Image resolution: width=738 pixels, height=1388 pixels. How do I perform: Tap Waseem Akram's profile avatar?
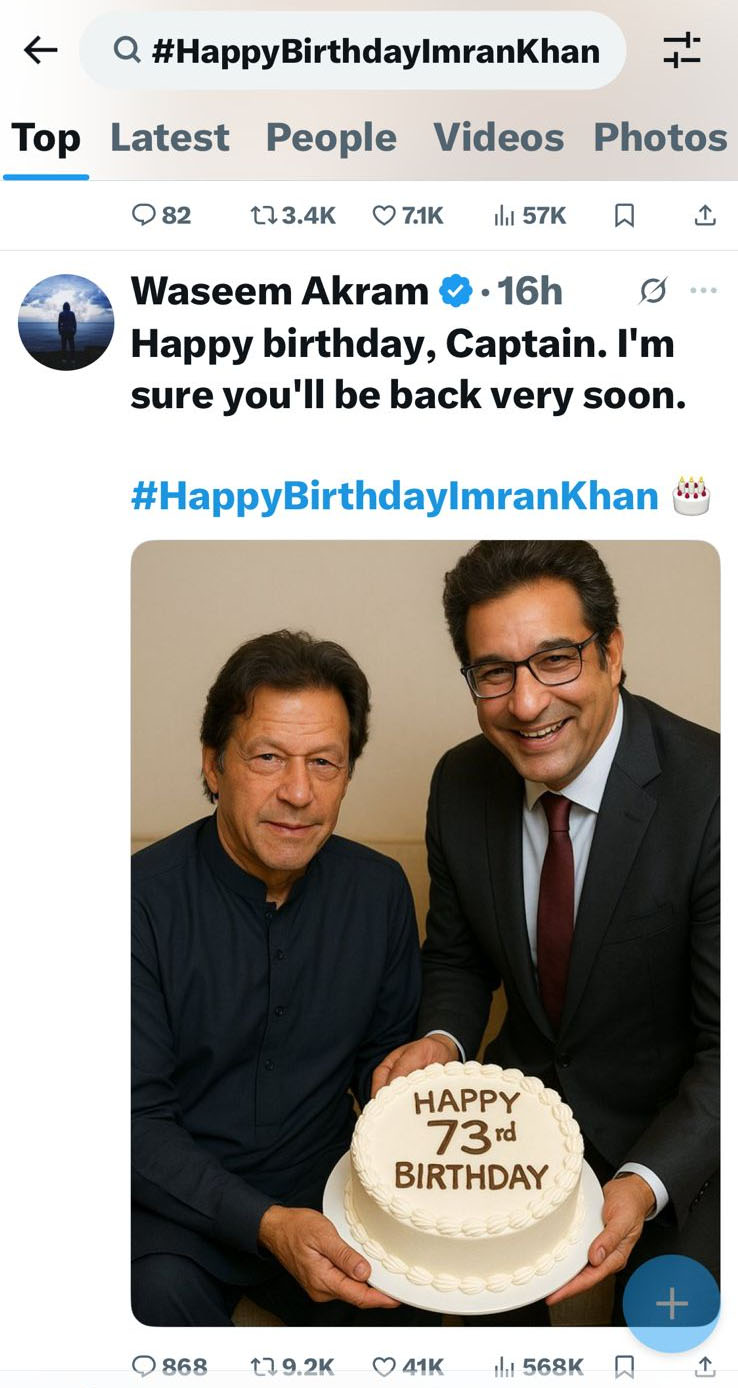(x=66, y=322)
